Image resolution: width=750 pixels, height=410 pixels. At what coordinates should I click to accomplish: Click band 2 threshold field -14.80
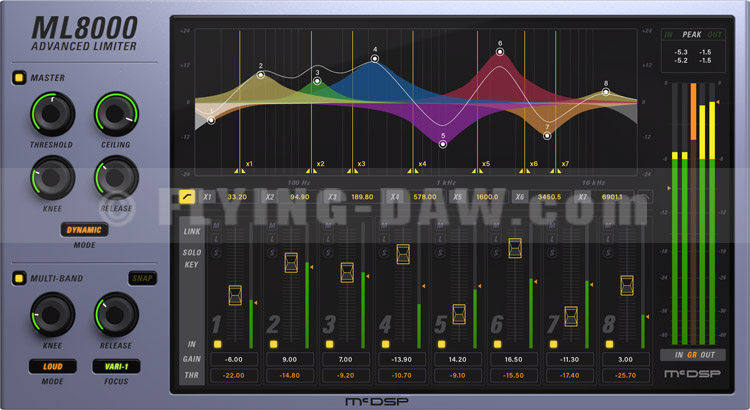click(x=290, y=376)
